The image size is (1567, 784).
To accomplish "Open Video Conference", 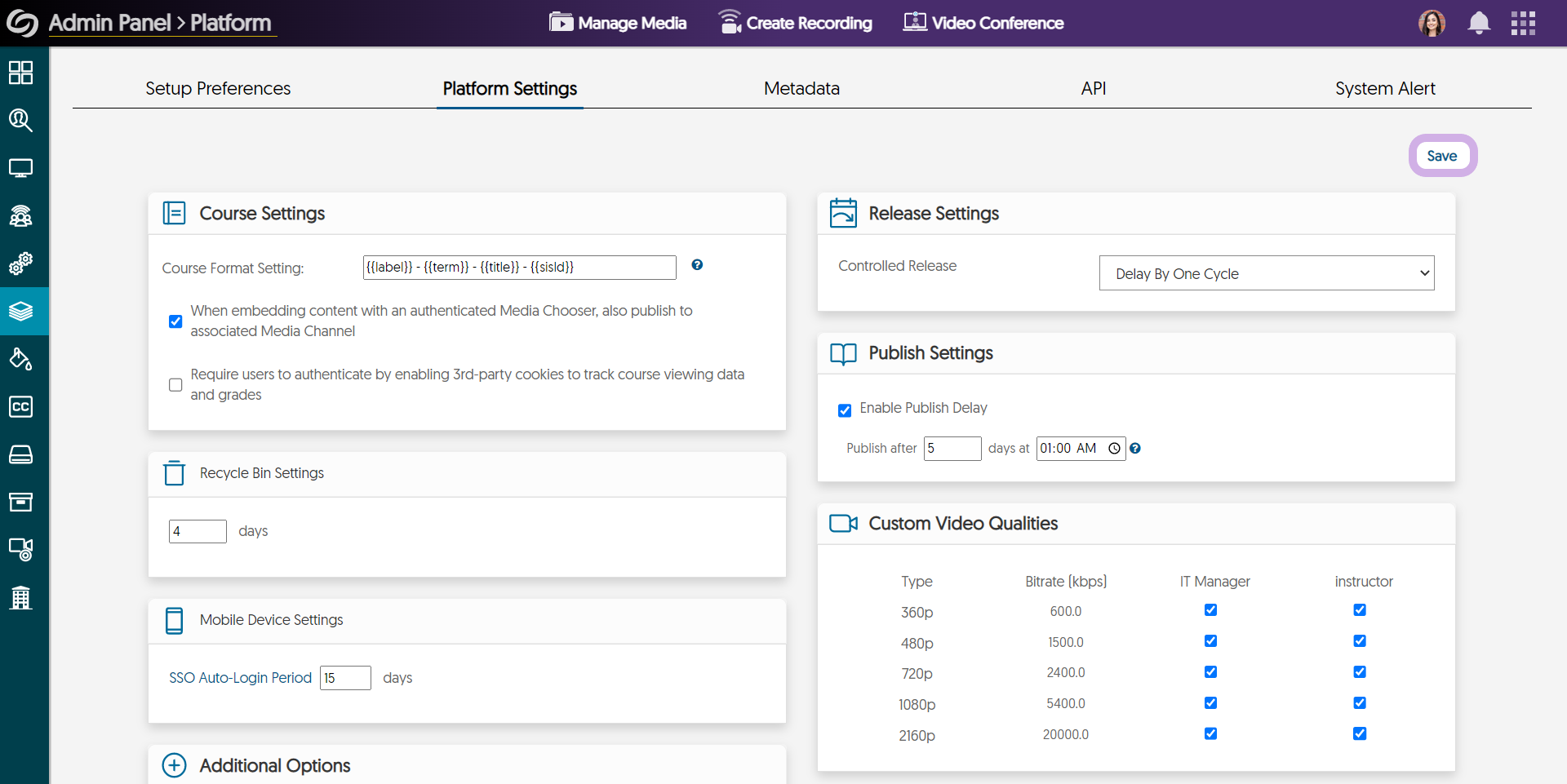I will (x=983, y=23).
